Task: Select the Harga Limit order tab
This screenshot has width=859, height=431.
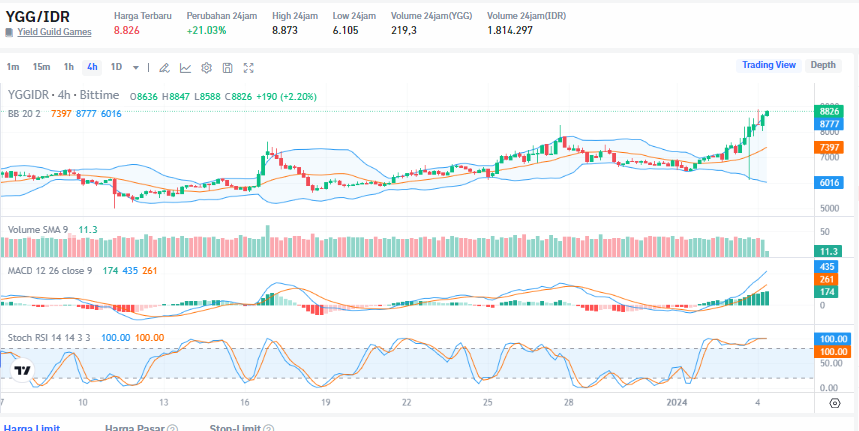Action: tap(31, 428)
